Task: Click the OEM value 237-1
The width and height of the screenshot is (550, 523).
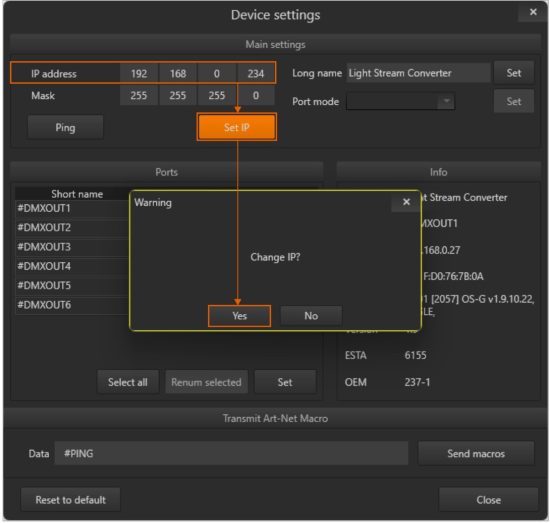Action: coord(417,382)
